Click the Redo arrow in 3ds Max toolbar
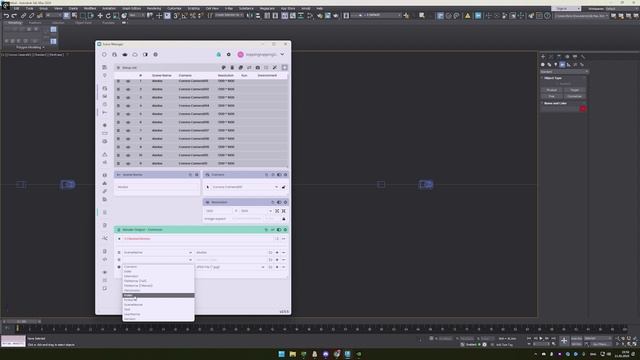The image size is (640, 360). click(14, 16)
